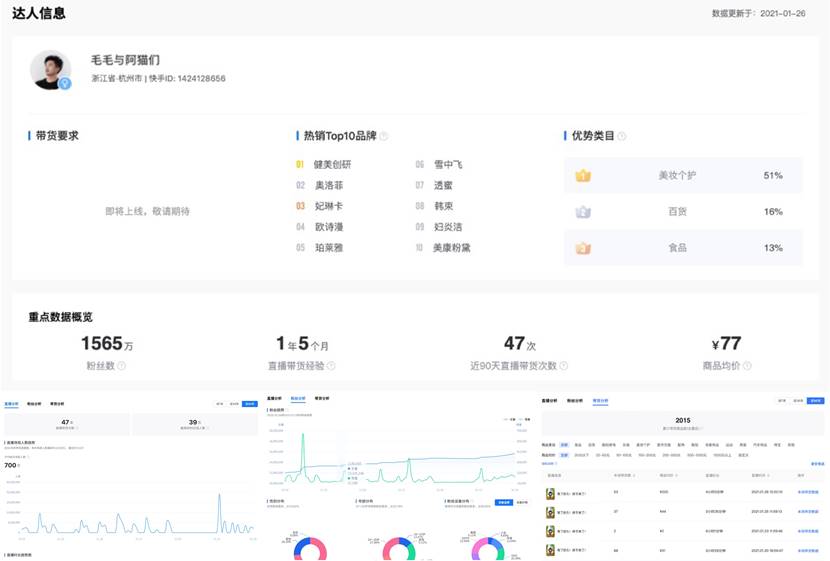This screenshot has width=830, height=561.
Task: Click the silver medal icon for 百货
Action: pos(583,212)
